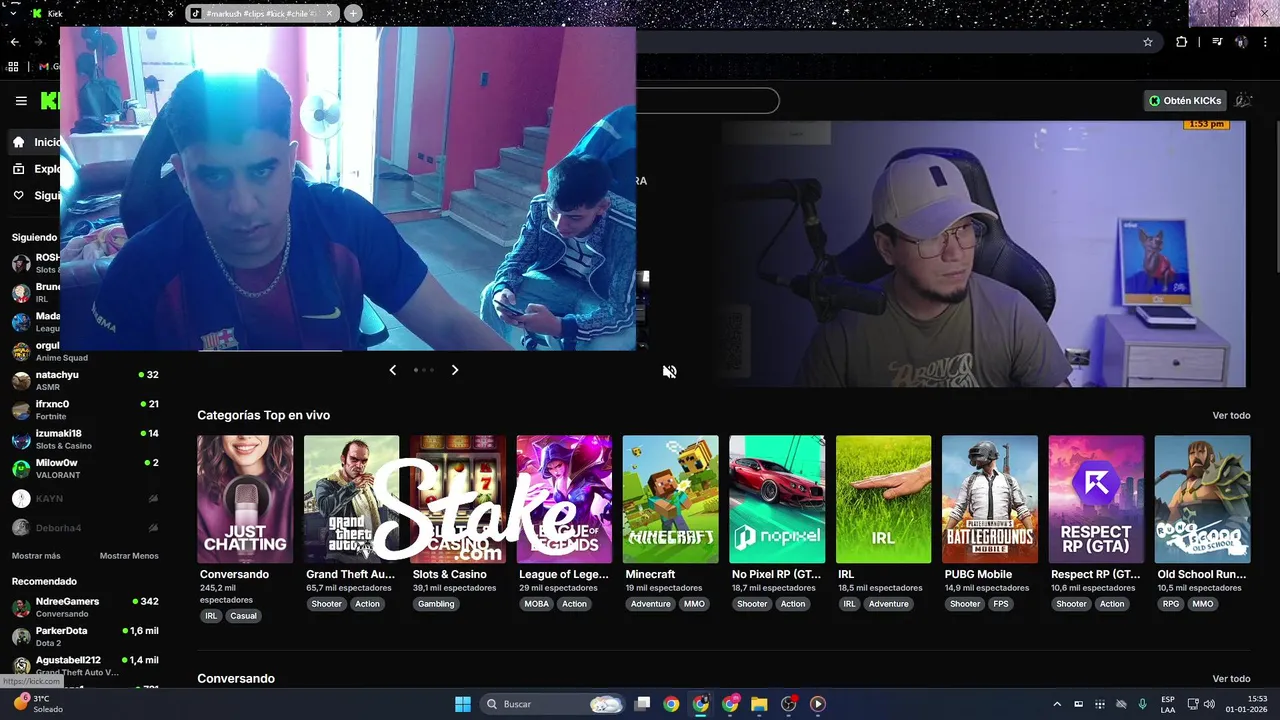Open the IRL category thumbnail

coord(883,499)
